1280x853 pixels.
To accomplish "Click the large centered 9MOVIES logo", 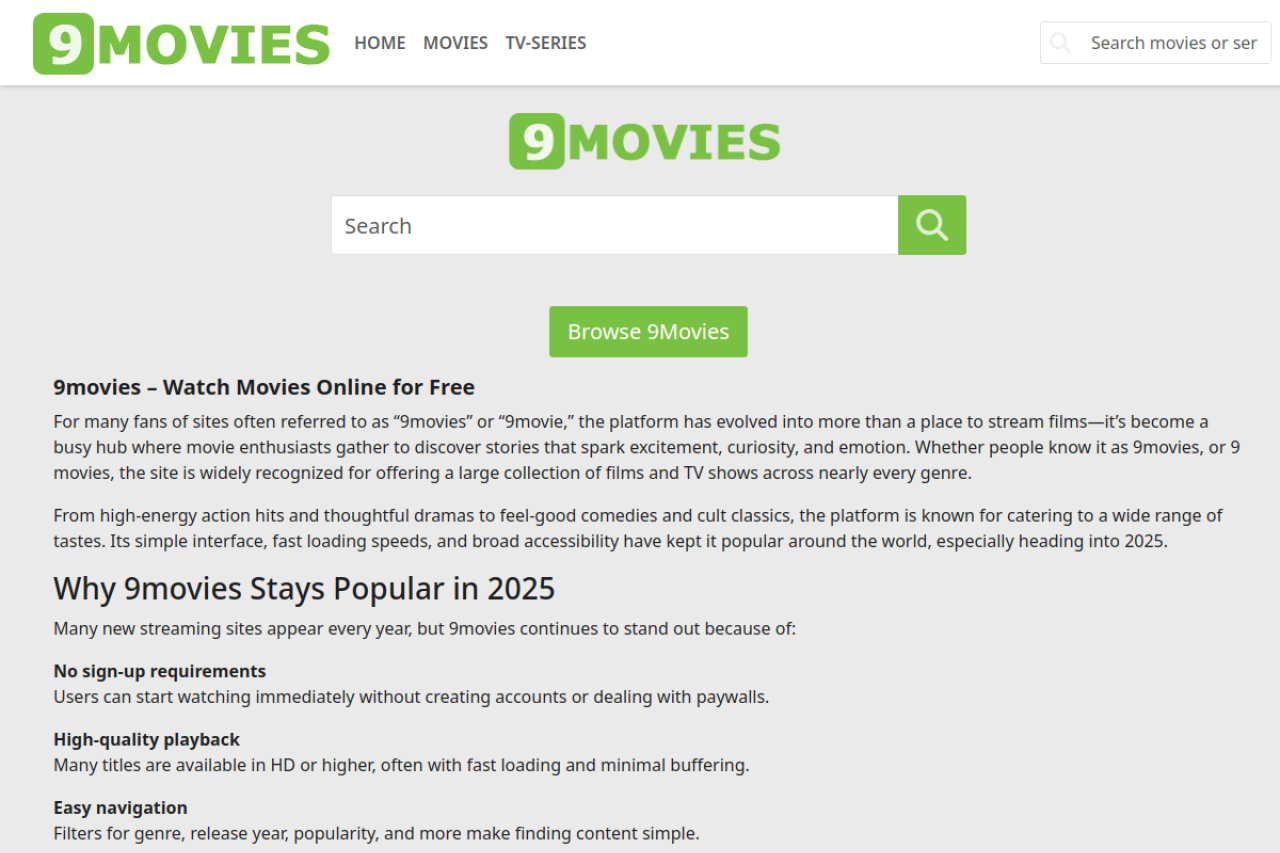I will click(x=645, y=141).
